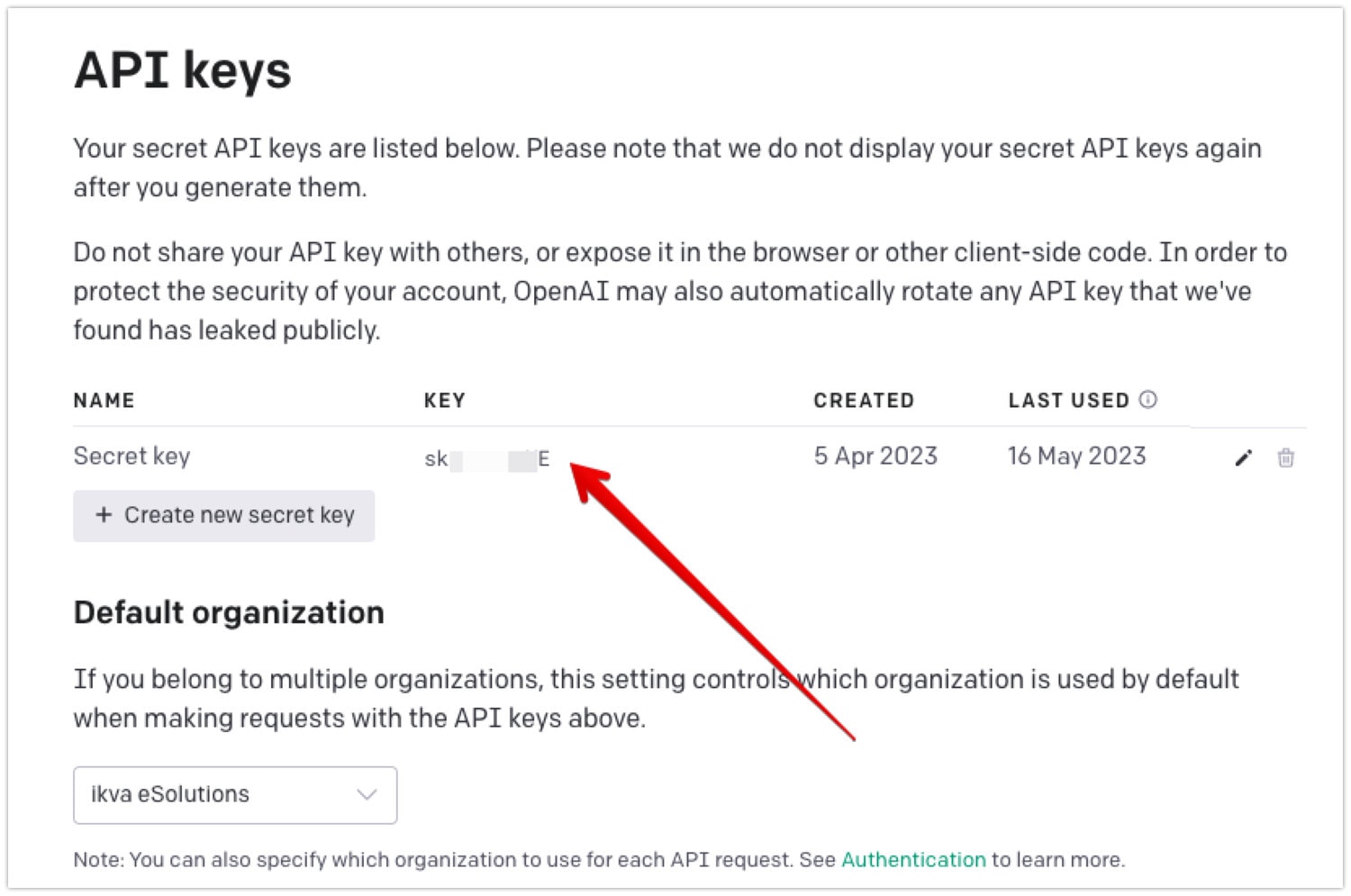
Task: Click the plus icon in Create button
Action: click(x=104, y=515)
